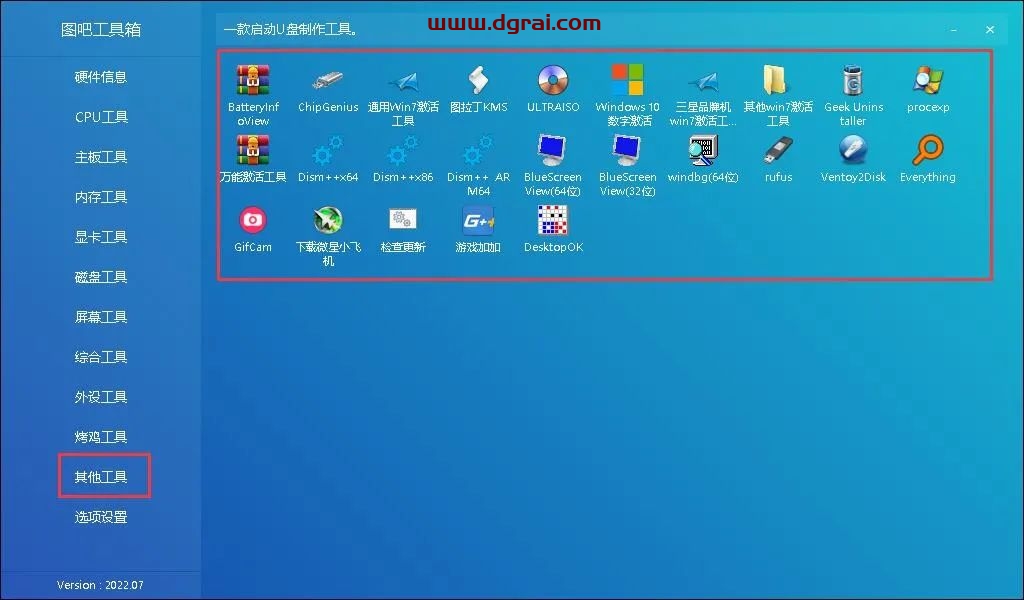The height and width of the screenshot is (600, 1024).
Task: Open rufus USB tool
Action: point(778,158)
